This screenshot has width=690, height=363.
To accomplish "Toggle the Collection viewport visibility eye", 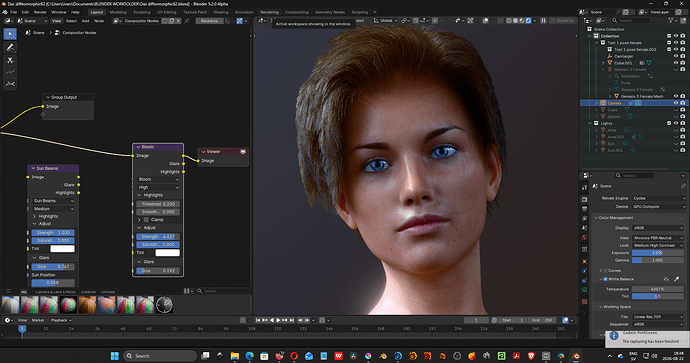I will (676, 36).
